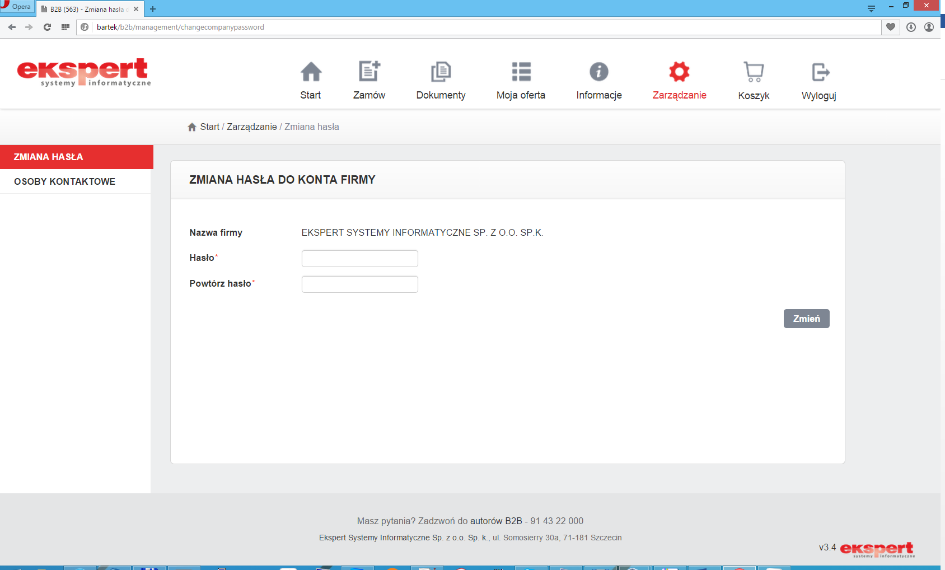Viewport: 945px width, 570px height.
Task: Open the Informacje info icon
Action: 598,72
